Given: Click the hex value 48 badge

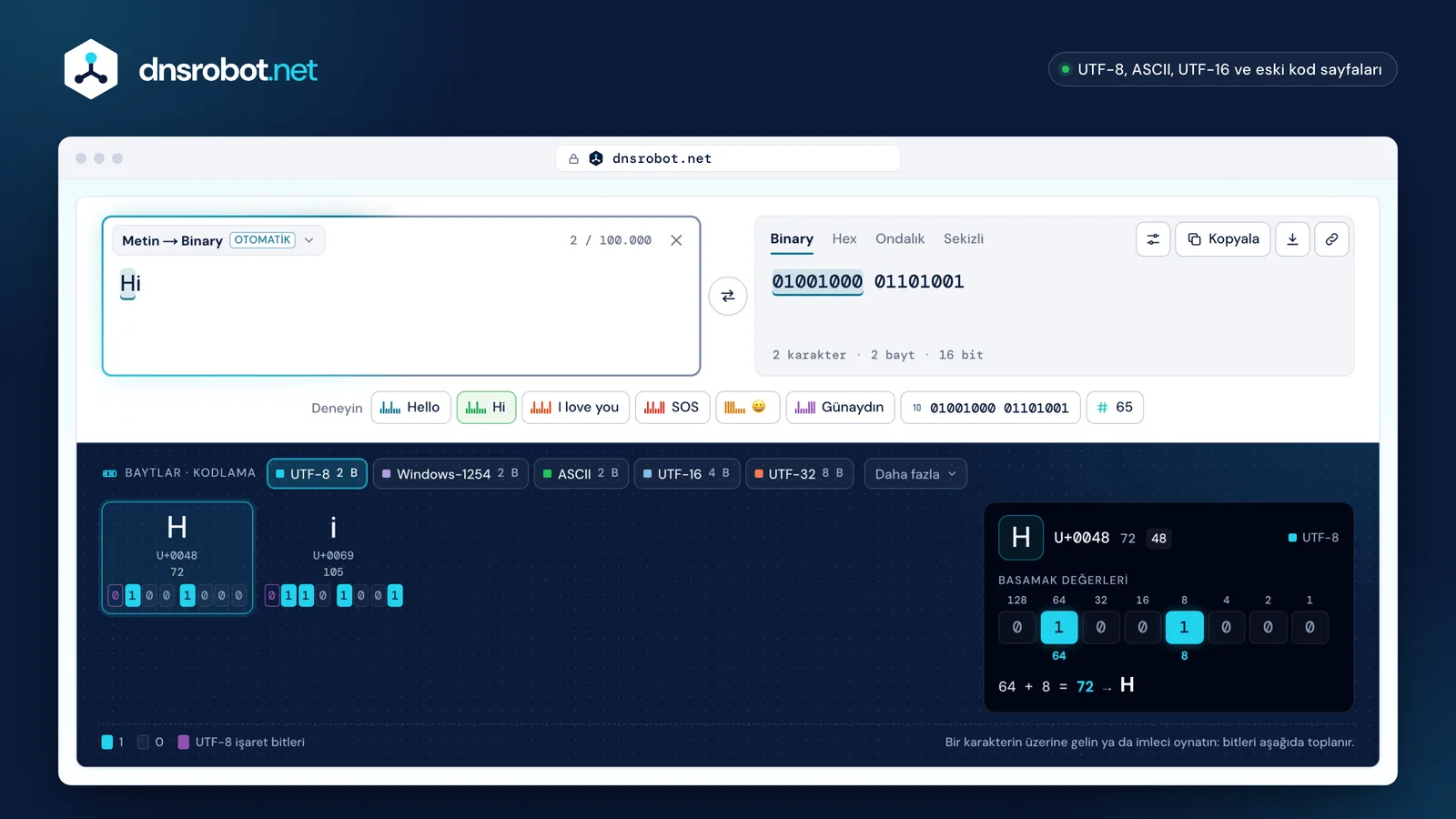Looking at the screenshot, I should pyautogui.click(x=1158, y=538).
